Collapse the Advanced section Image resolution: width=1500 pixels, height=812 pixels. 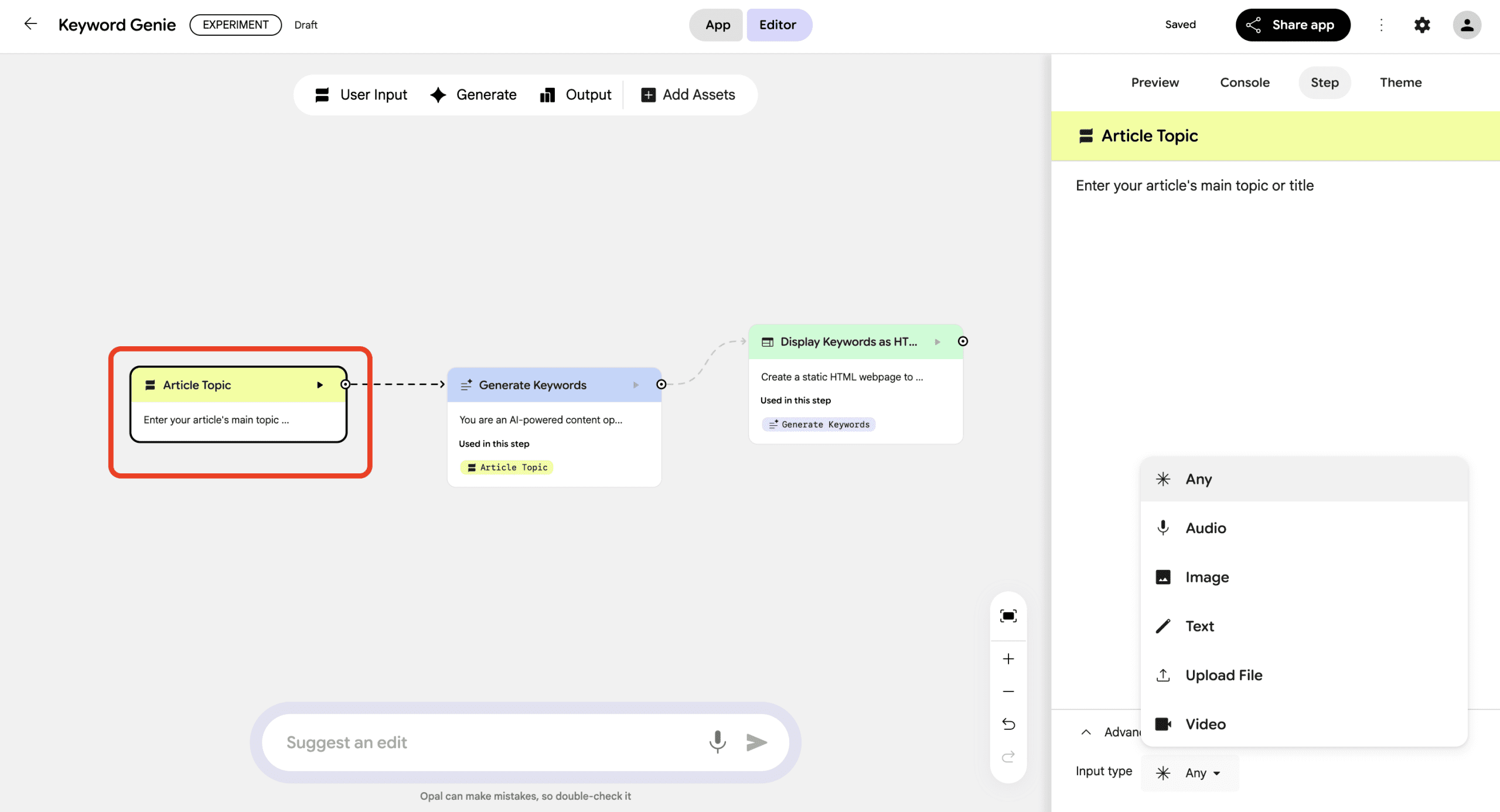(1085, 732)
